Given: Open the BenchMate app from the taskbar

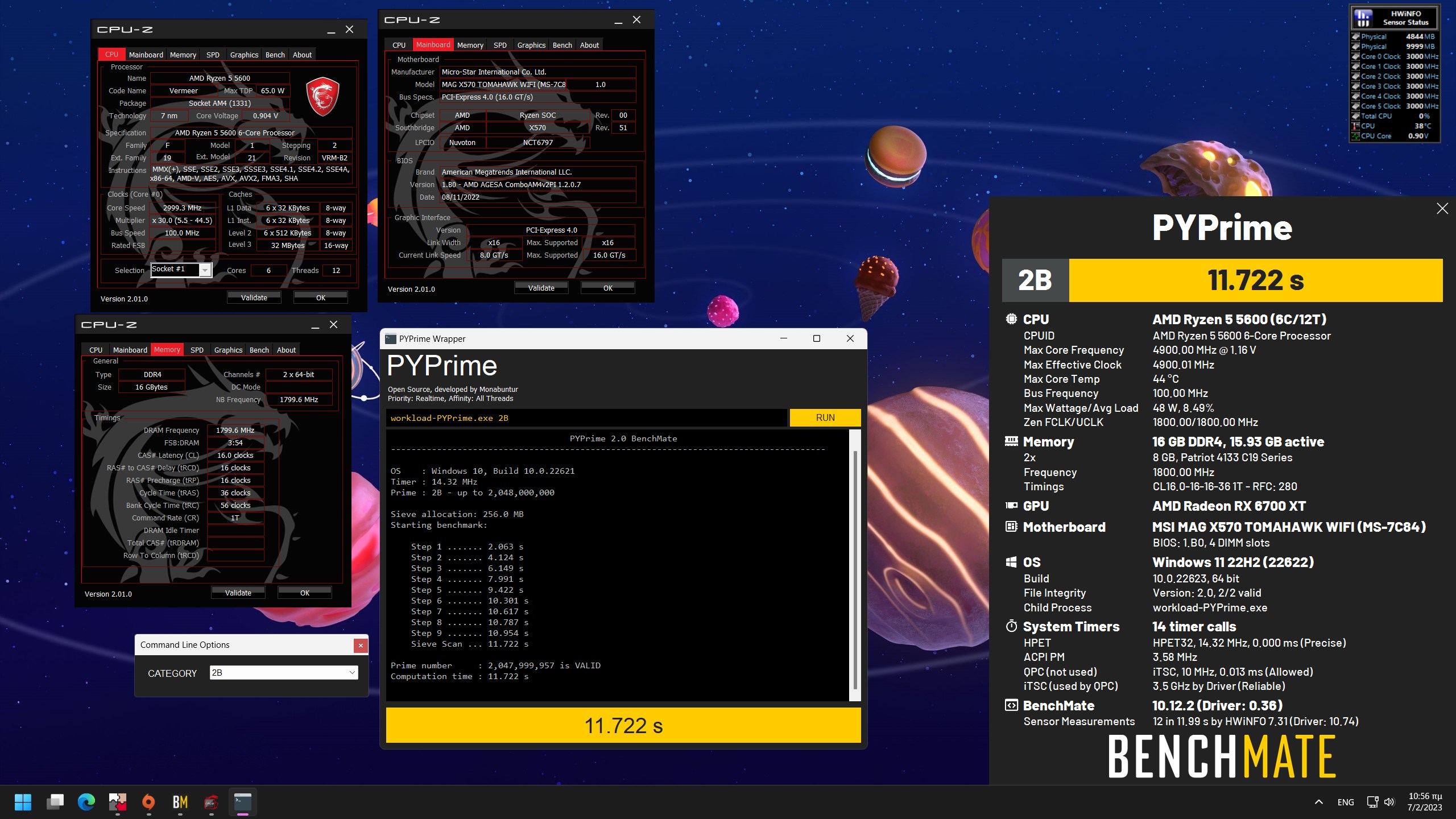Looking at the screenshot, I should 180,802.
